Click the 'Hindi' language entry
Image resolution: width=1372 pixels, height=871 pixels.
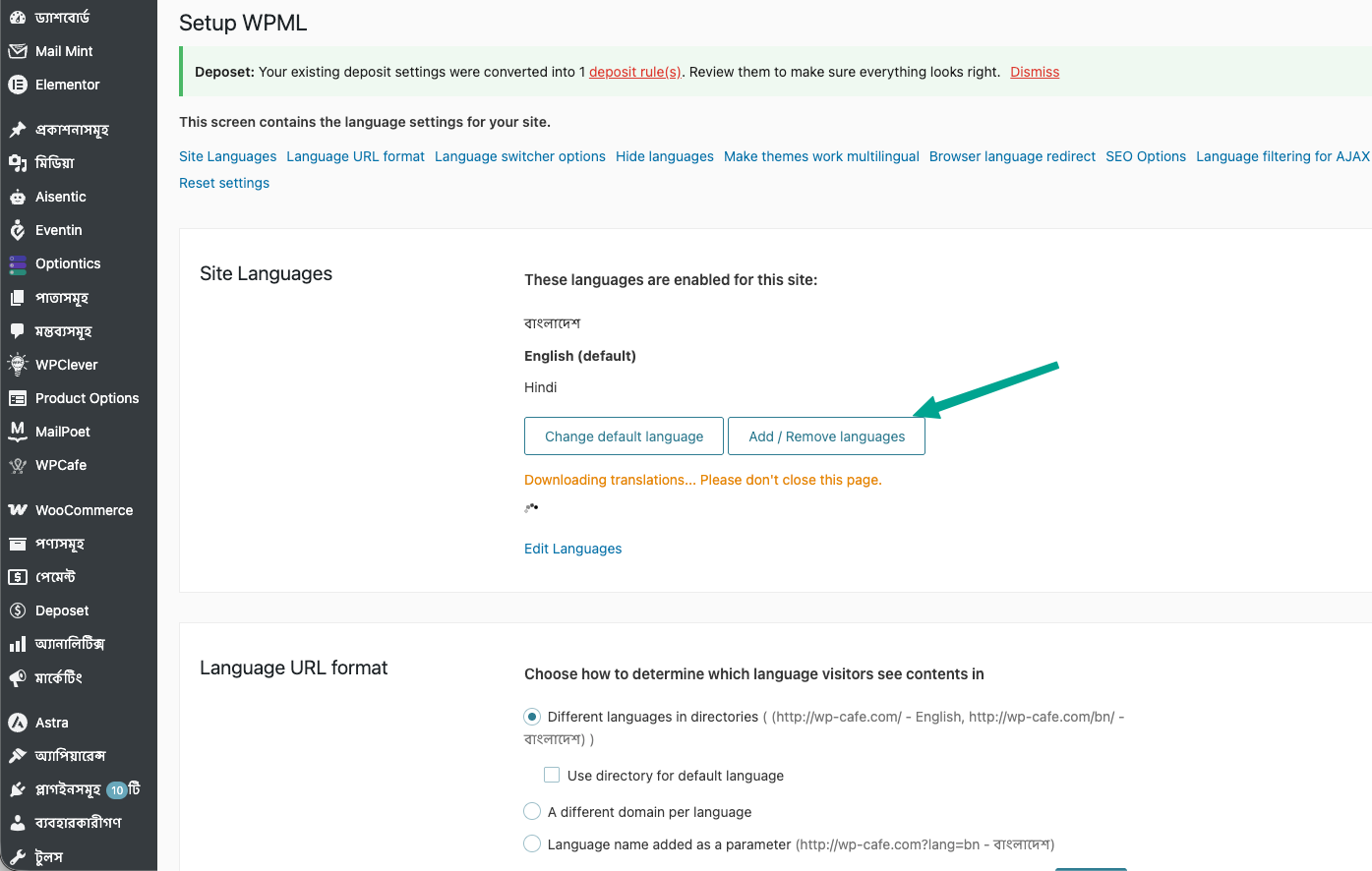(540, 387)
